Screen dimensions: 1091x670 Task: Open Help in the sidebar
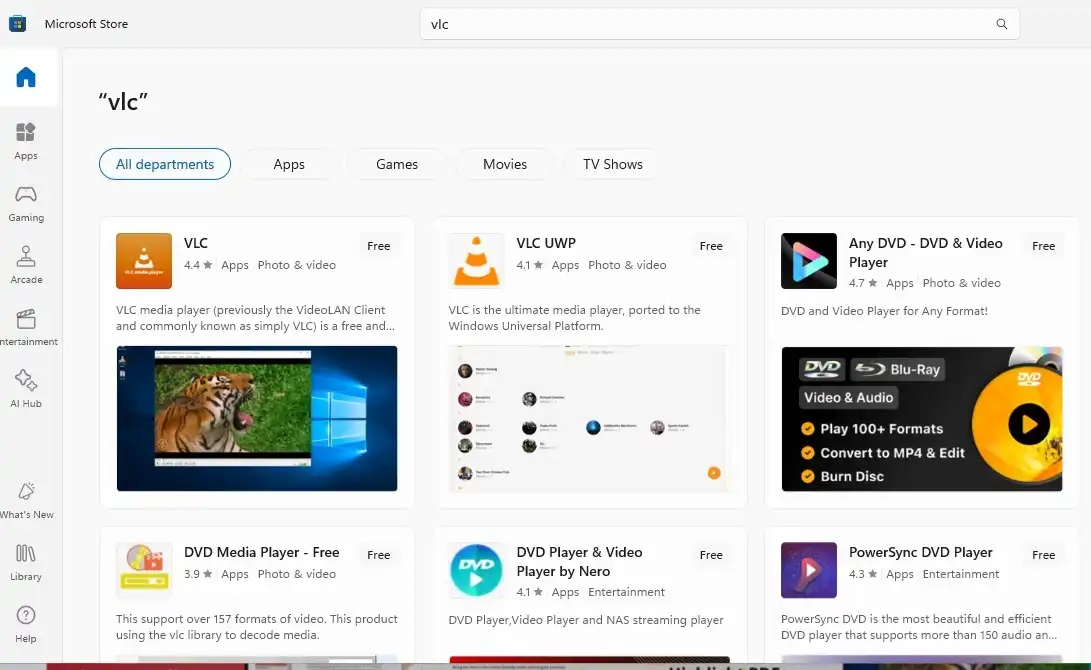point(26,623)
